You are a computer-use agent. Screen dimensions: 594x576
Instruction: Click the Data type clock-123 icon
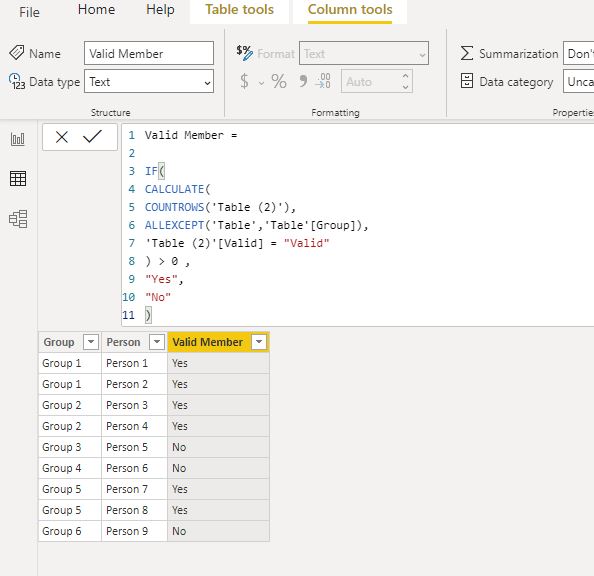(17, 81)
